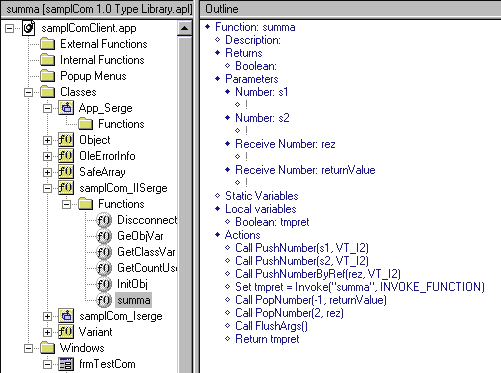Select the 'Function: summa' outline line
501x373 pixels.
pos(255,27)
